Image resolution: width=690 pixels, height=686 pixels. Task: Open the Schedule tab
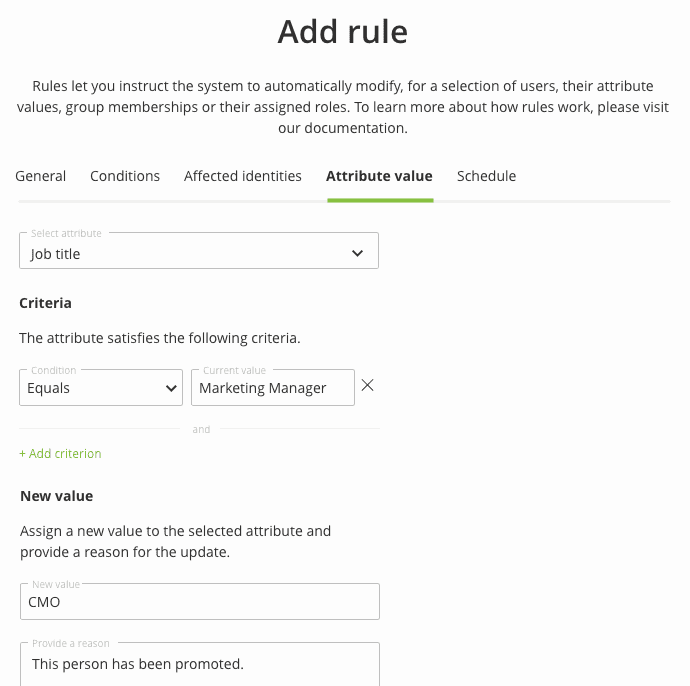point(486,176)
